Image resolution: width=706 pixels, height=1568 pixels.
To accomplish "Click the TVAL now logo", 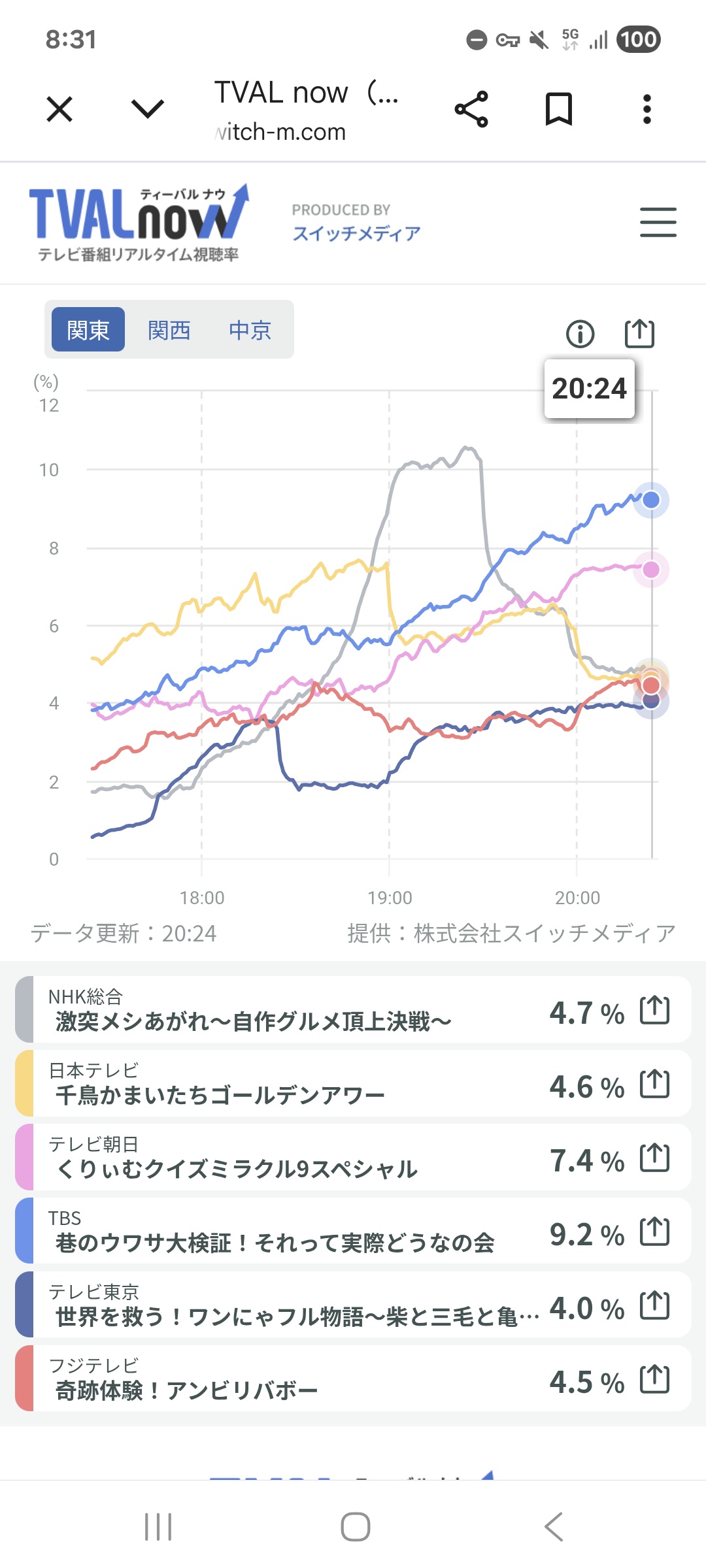I will pos(139,222).
